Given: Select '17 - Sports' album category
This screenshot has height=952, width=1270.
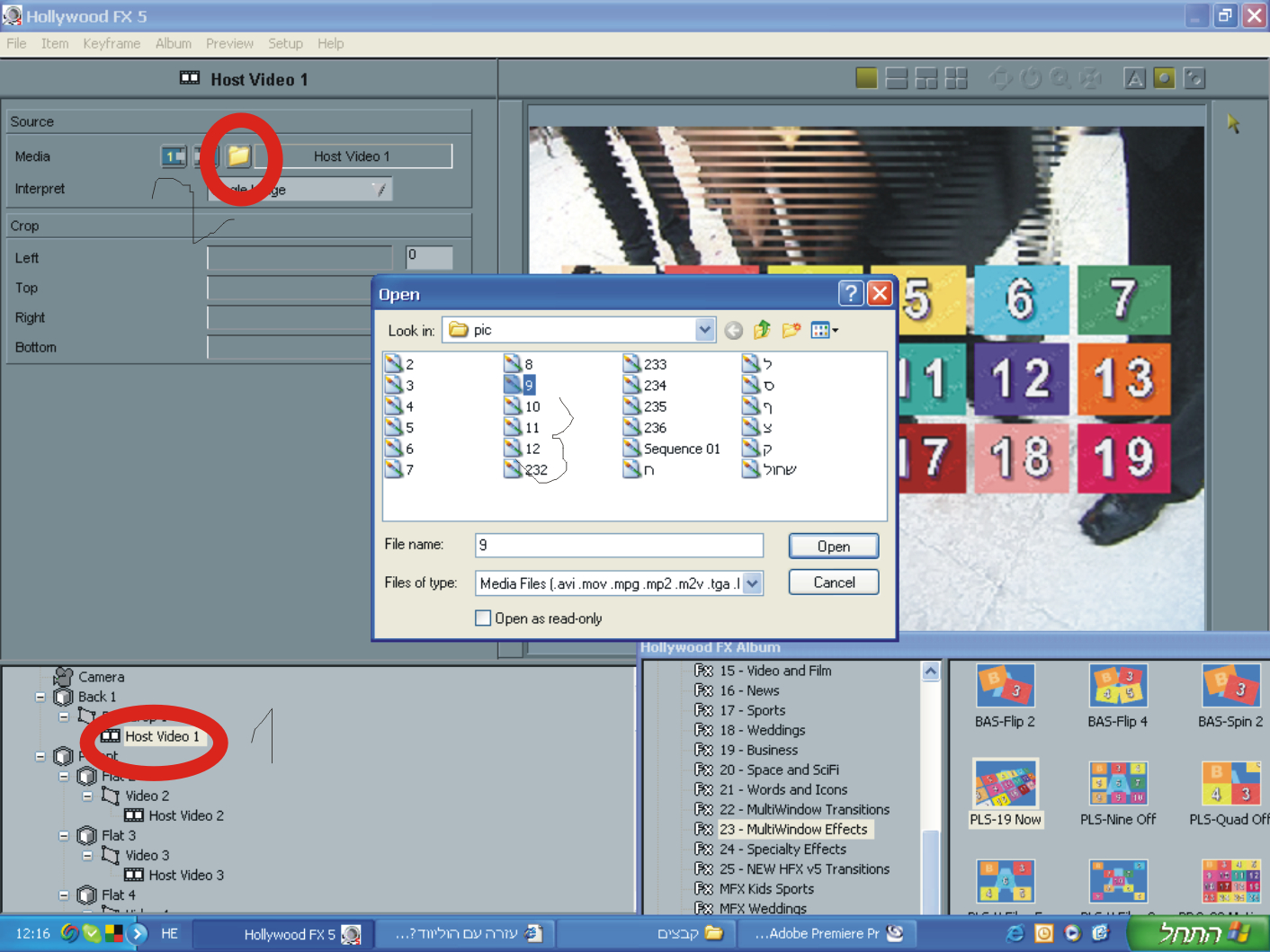Looking at the screenshot, I should point(752,710).
